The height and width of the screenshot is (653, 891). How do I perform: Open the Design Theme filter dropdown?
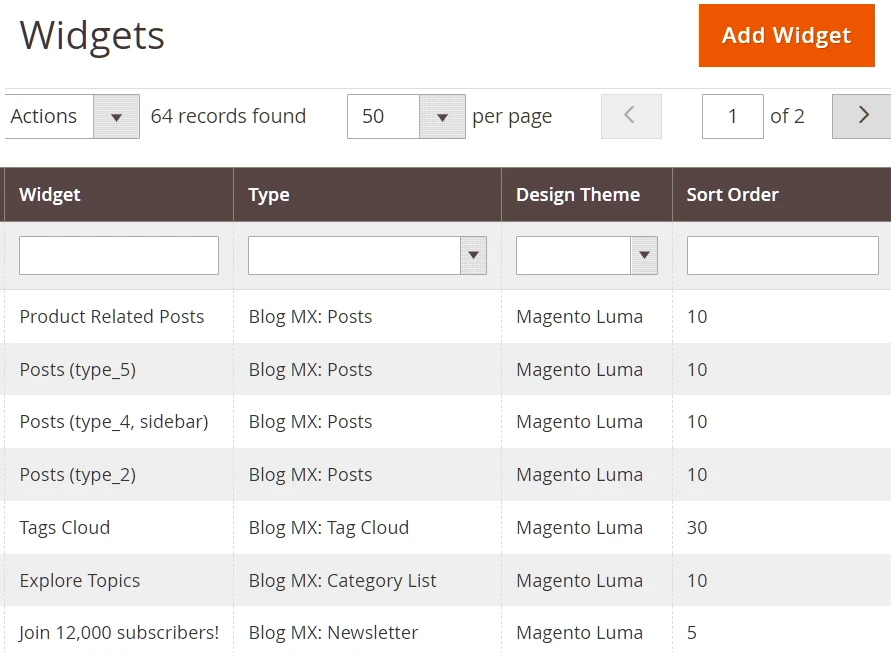coord(586,256)
